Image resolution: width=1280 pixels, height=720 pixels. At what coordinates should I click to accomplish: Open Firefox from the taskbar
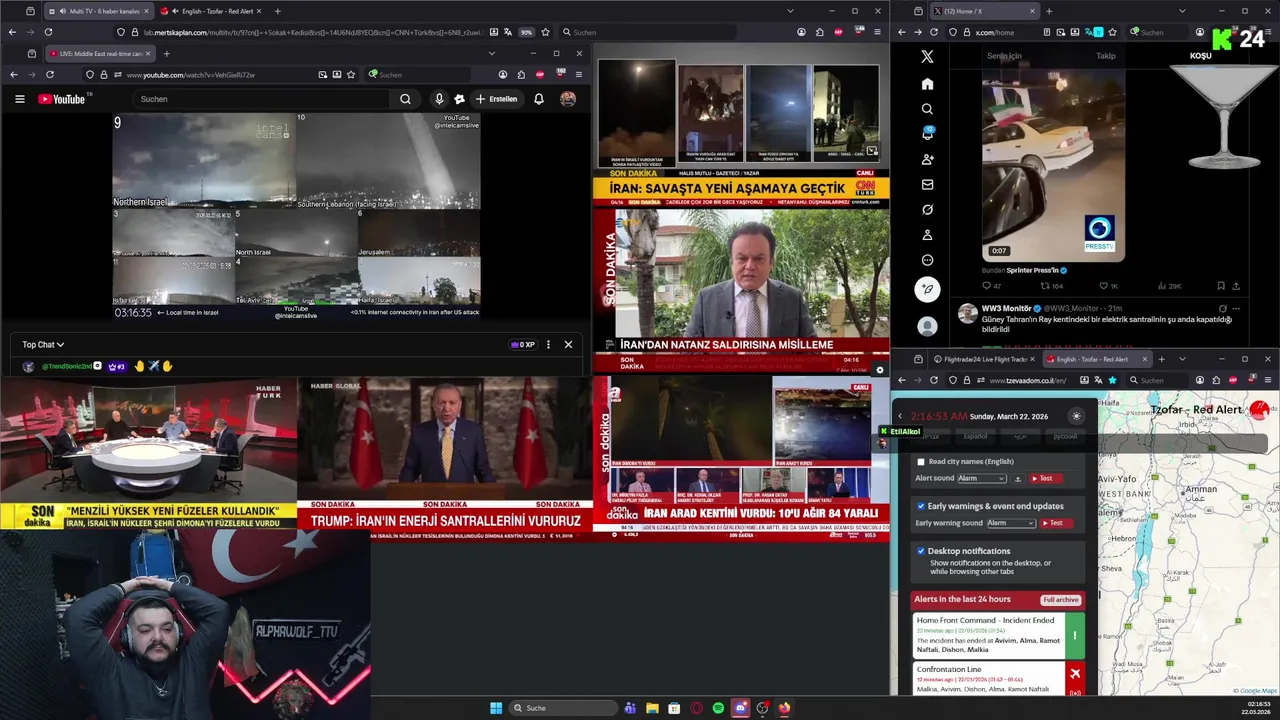click(784, 708)
